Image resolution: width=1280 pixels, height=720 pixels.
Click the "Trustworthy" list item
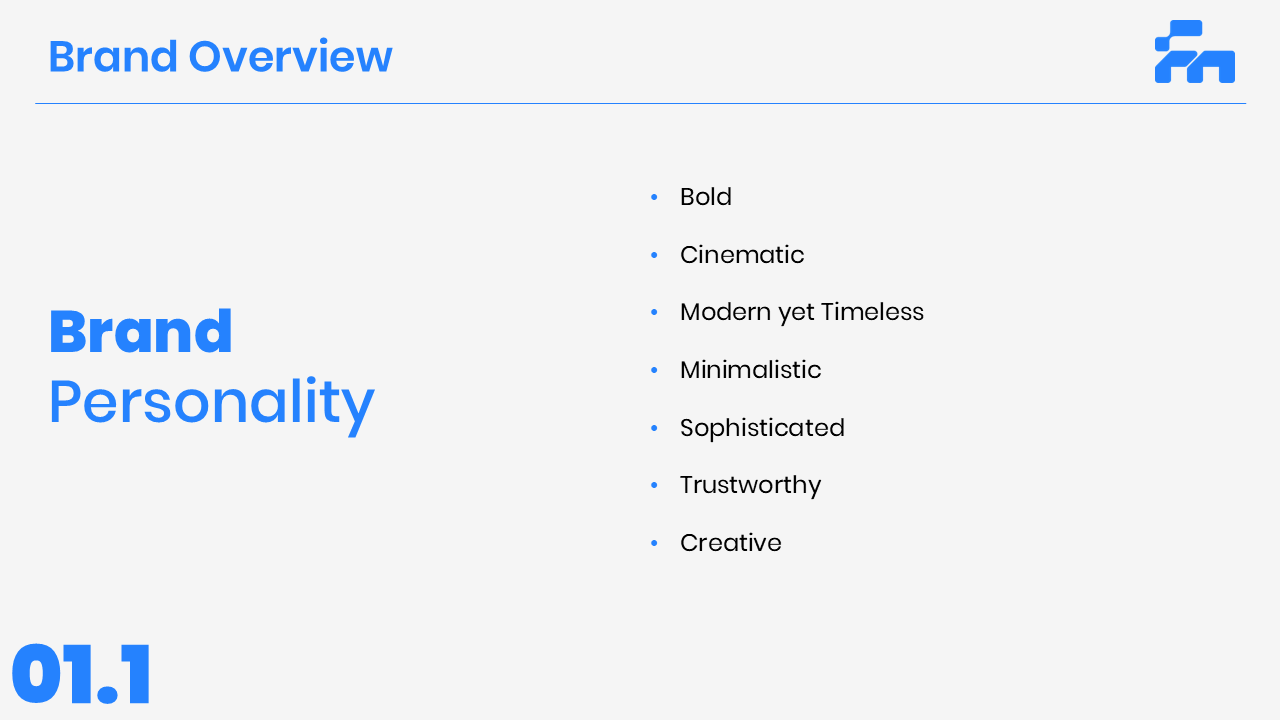[x=750, y=485]
